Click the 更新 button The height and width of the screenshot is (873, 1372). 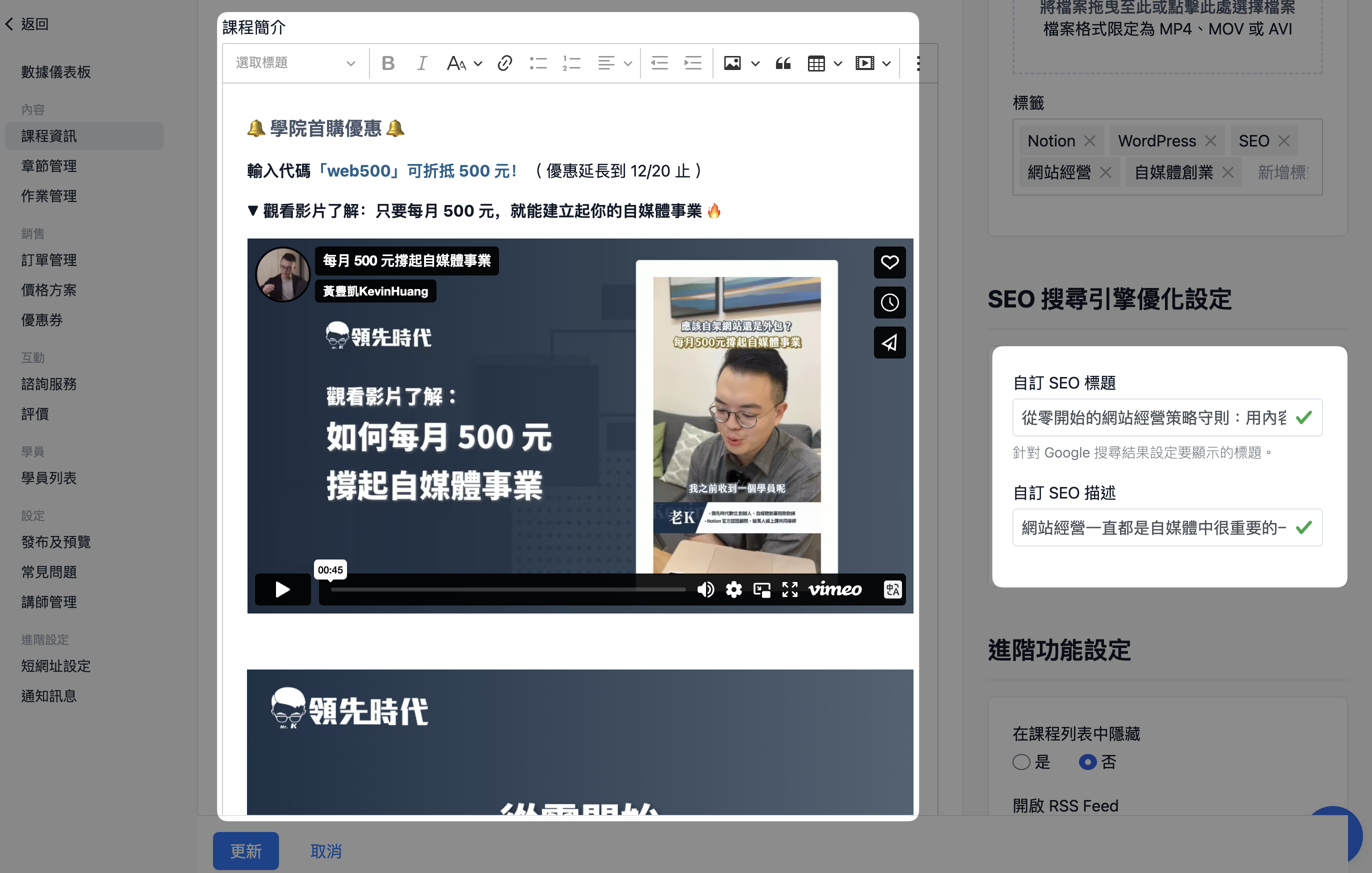(245, 851)
